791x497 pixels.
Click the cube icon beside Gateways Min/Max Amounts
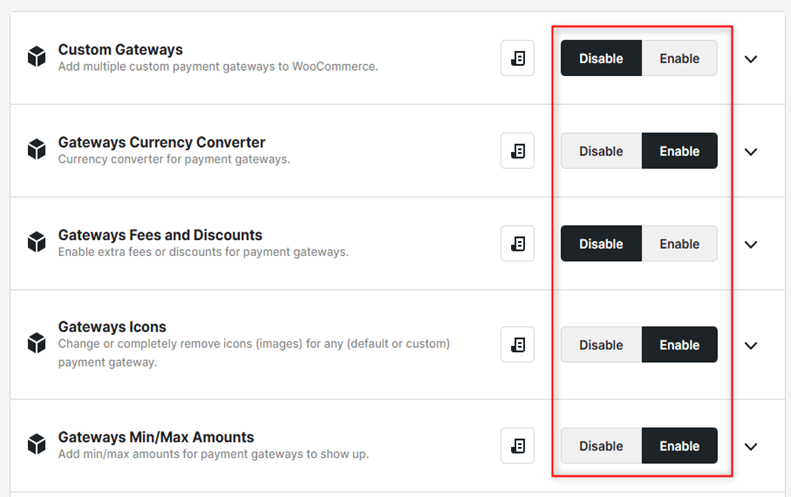click(x=36, y=444)
